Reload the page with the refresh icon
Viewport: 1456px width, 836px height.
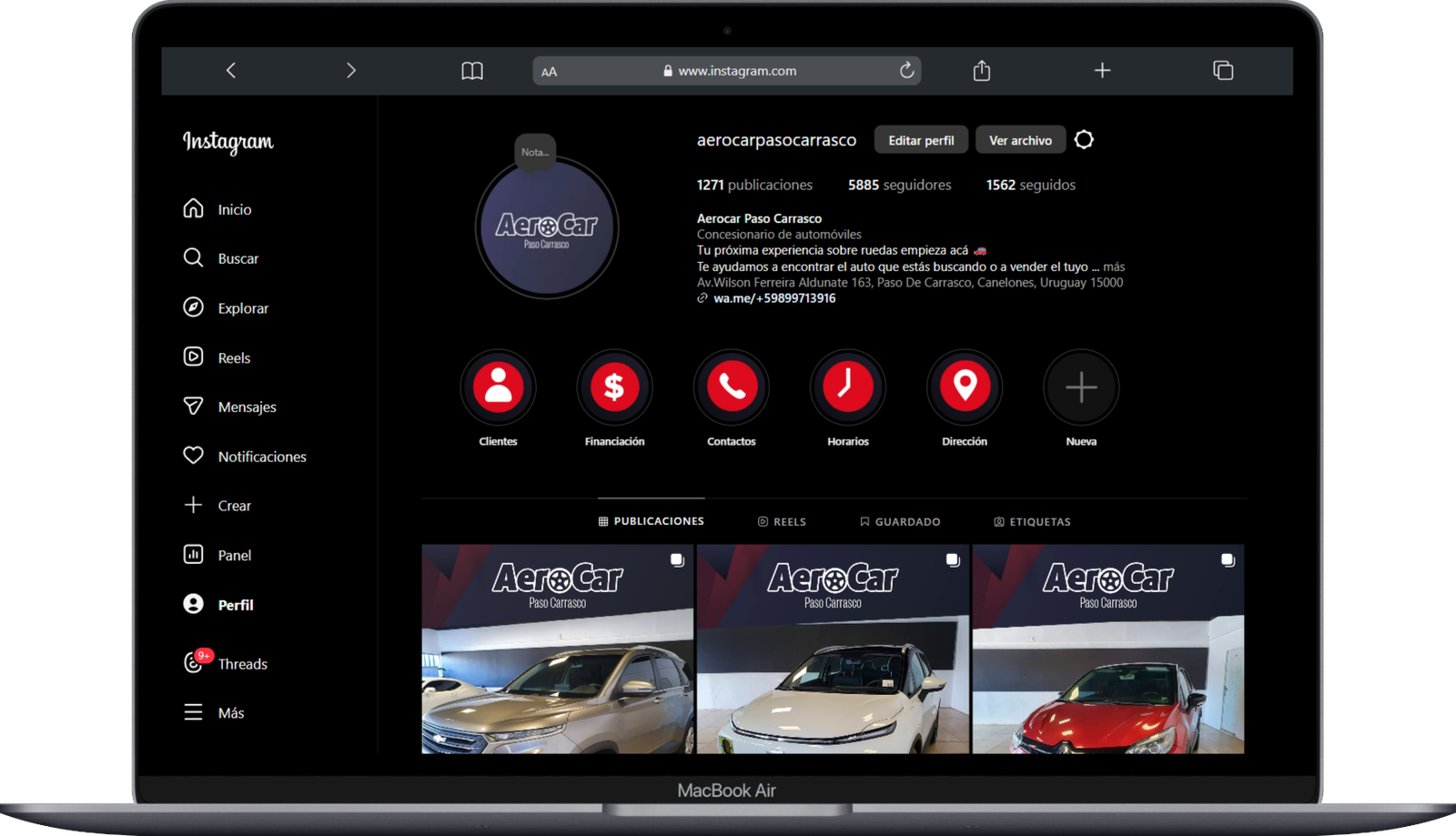pyautogui.click(x=906, y=70)
